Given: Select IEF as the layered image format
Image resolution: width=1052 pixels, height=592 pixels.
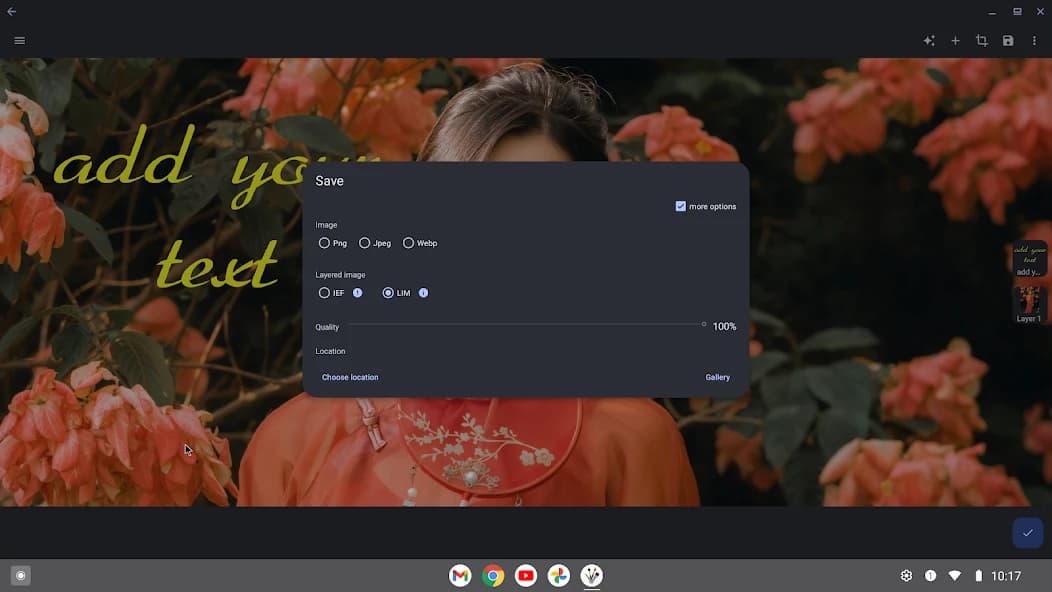Looking at the screenshot, I should click(324, 292).
